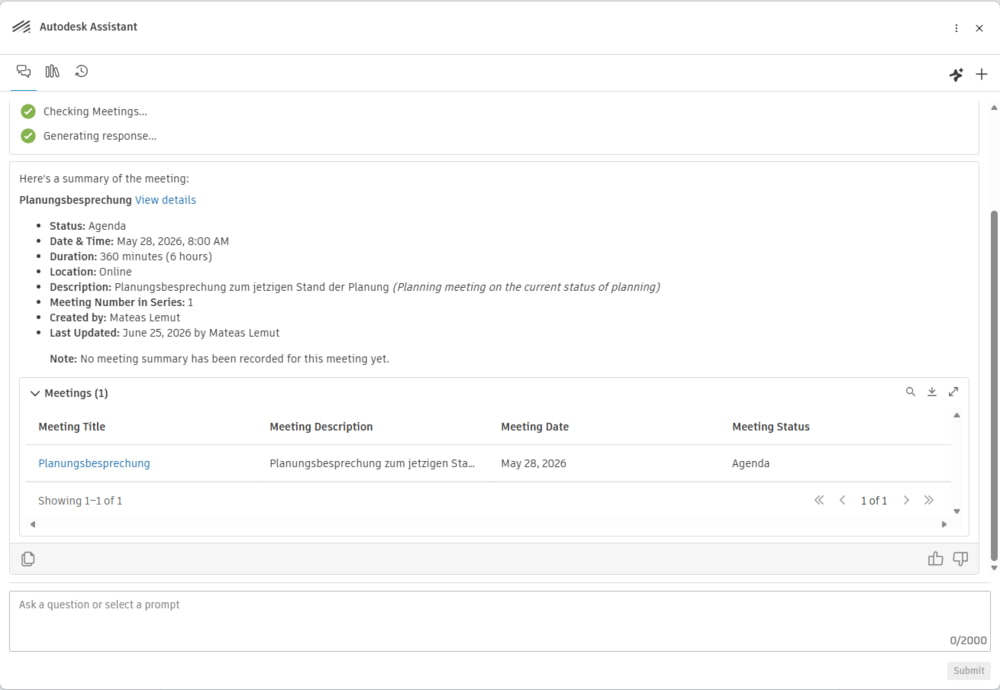Search within the Meetings table
Viewport: 1000px width, 690px height.
[x=911, y=392]
